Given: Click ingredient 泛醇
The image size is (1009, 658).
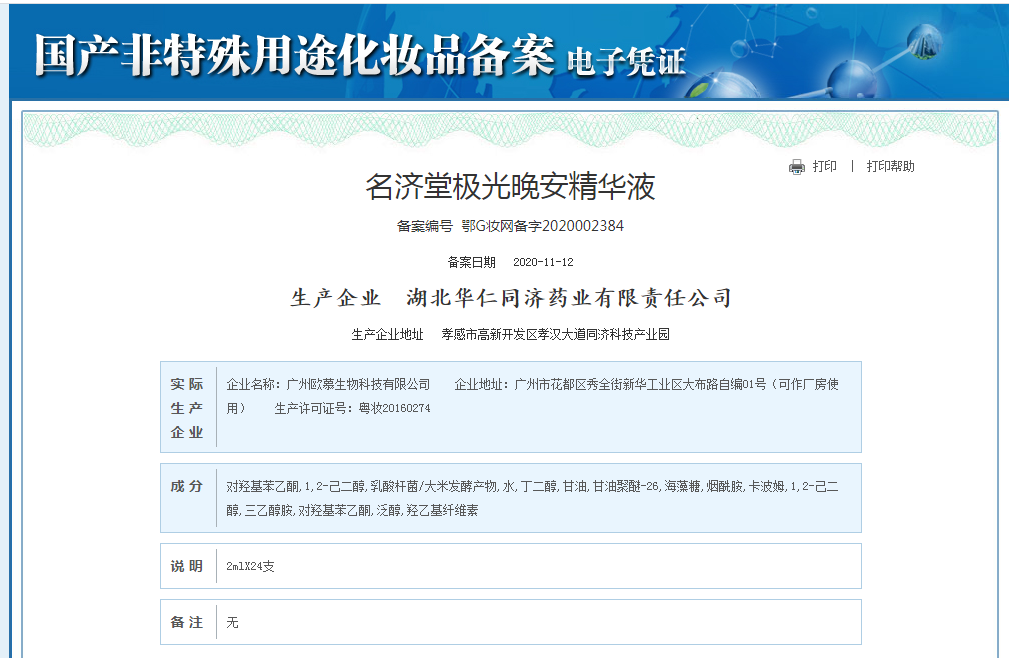Looking at the screenshot, I should click(x=388, y=511).
